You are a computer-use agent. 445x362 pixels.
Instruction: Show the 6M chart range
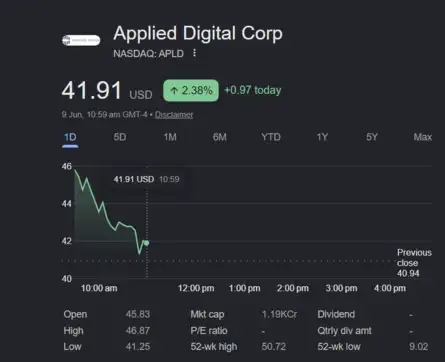220,137
